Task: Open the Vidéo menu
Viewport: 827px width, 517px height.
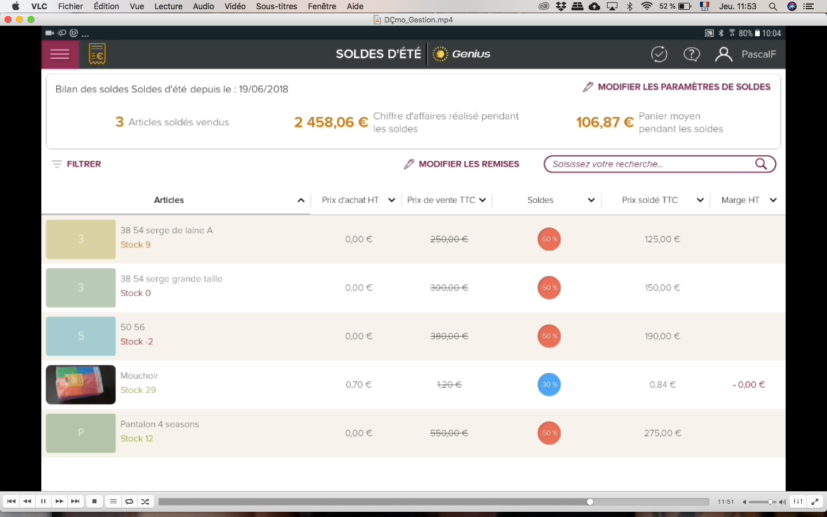Action: point(235,6)
